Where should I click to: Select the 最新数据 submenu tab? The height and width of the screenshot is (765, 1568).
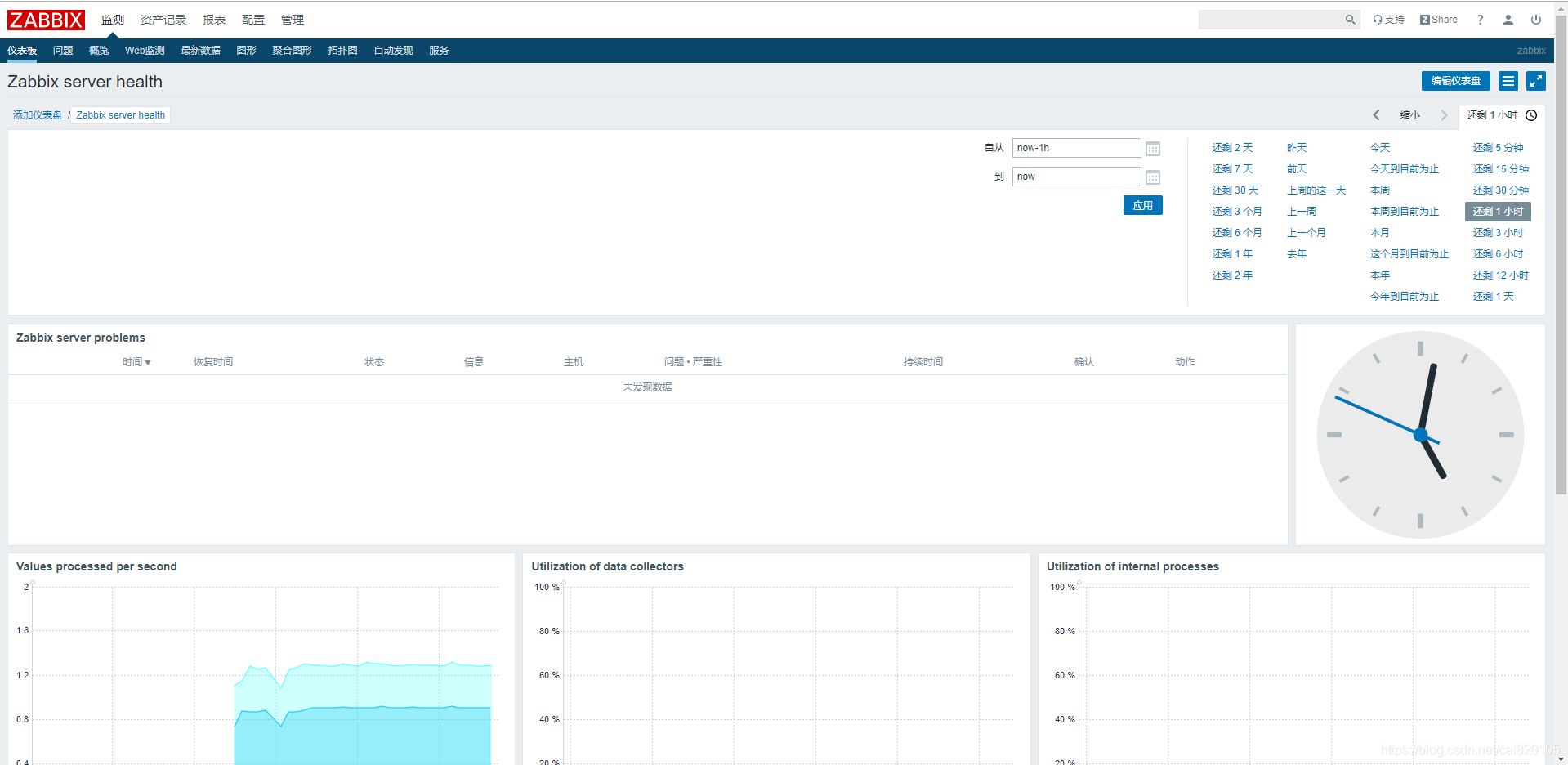coord(200,51)
